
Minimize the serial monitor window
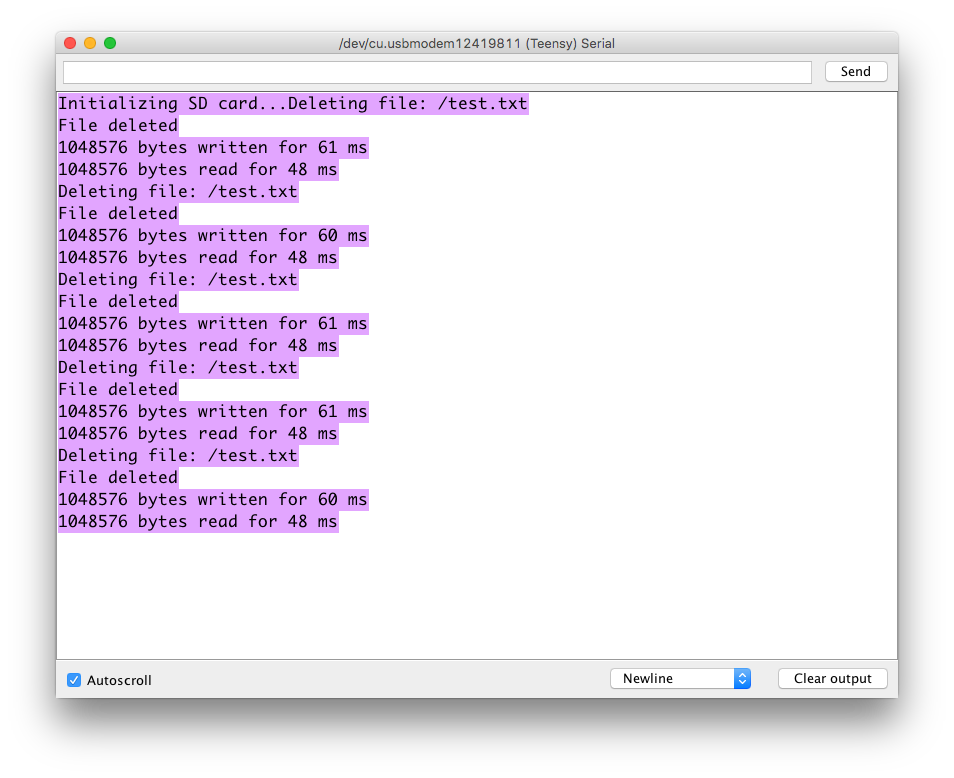click(90, 43)
